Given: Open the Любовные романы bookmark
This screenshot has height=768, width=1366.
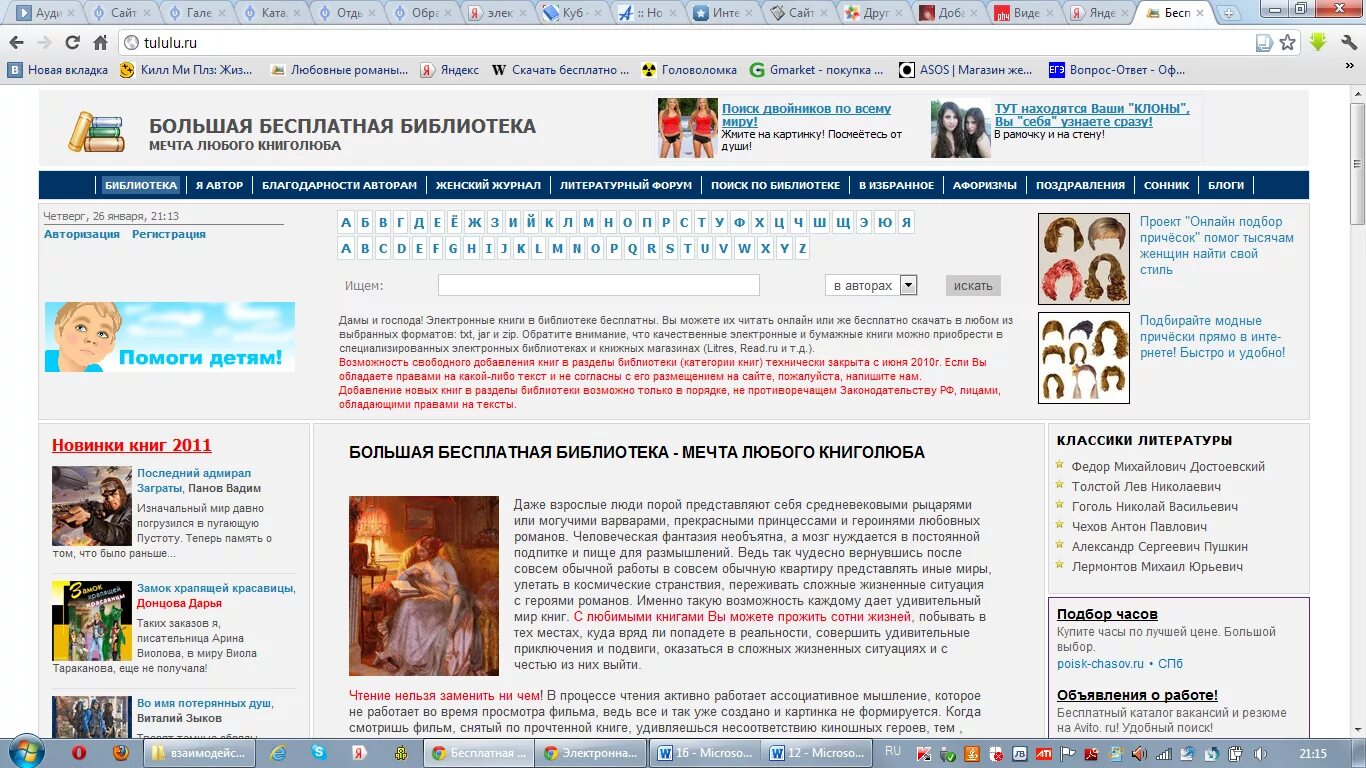Looking at the screenshot, I should coord(339,70).
